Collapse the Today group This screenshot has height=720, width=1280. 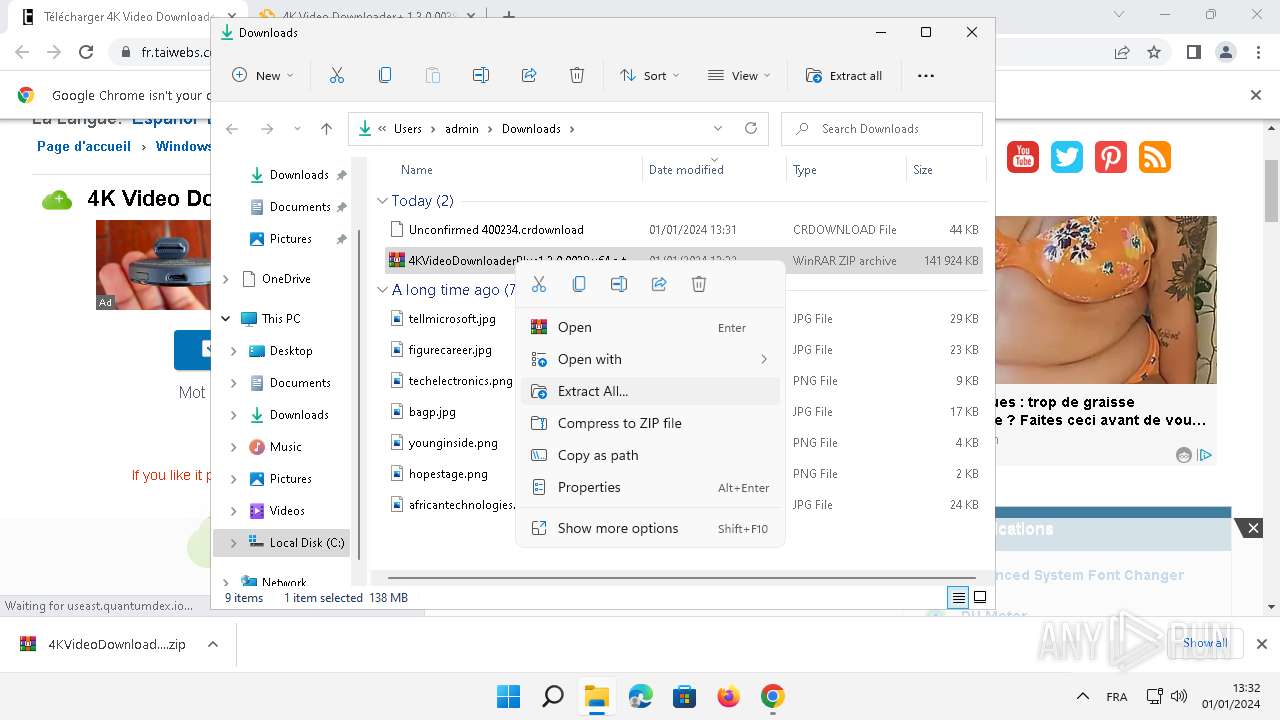click(x=382, y=201)
